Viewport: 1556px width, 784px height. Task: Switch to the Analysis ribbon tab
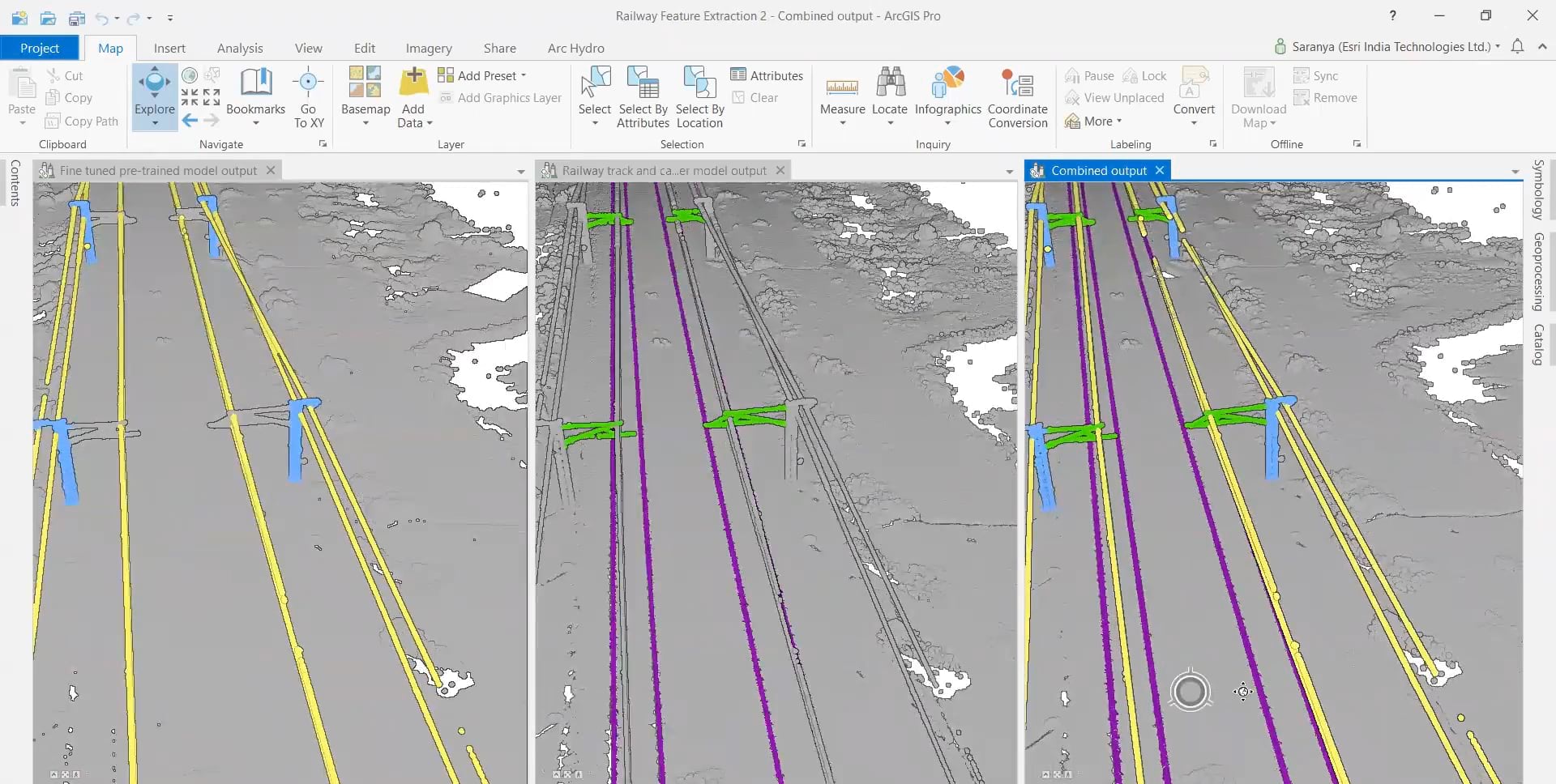(240, 48)
